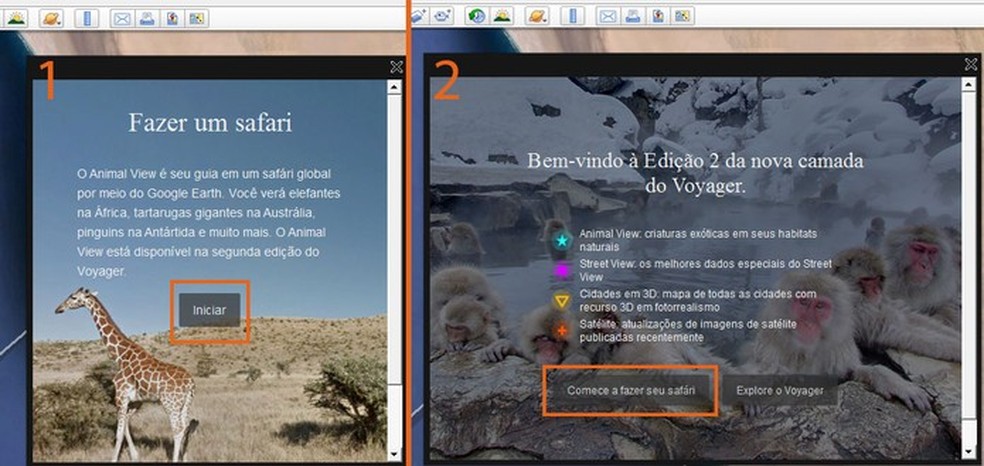984x466 pixels.
Task: Click the scroll-down arrow in the Fazer um safari dialog
Action: [x=394, y=453]
